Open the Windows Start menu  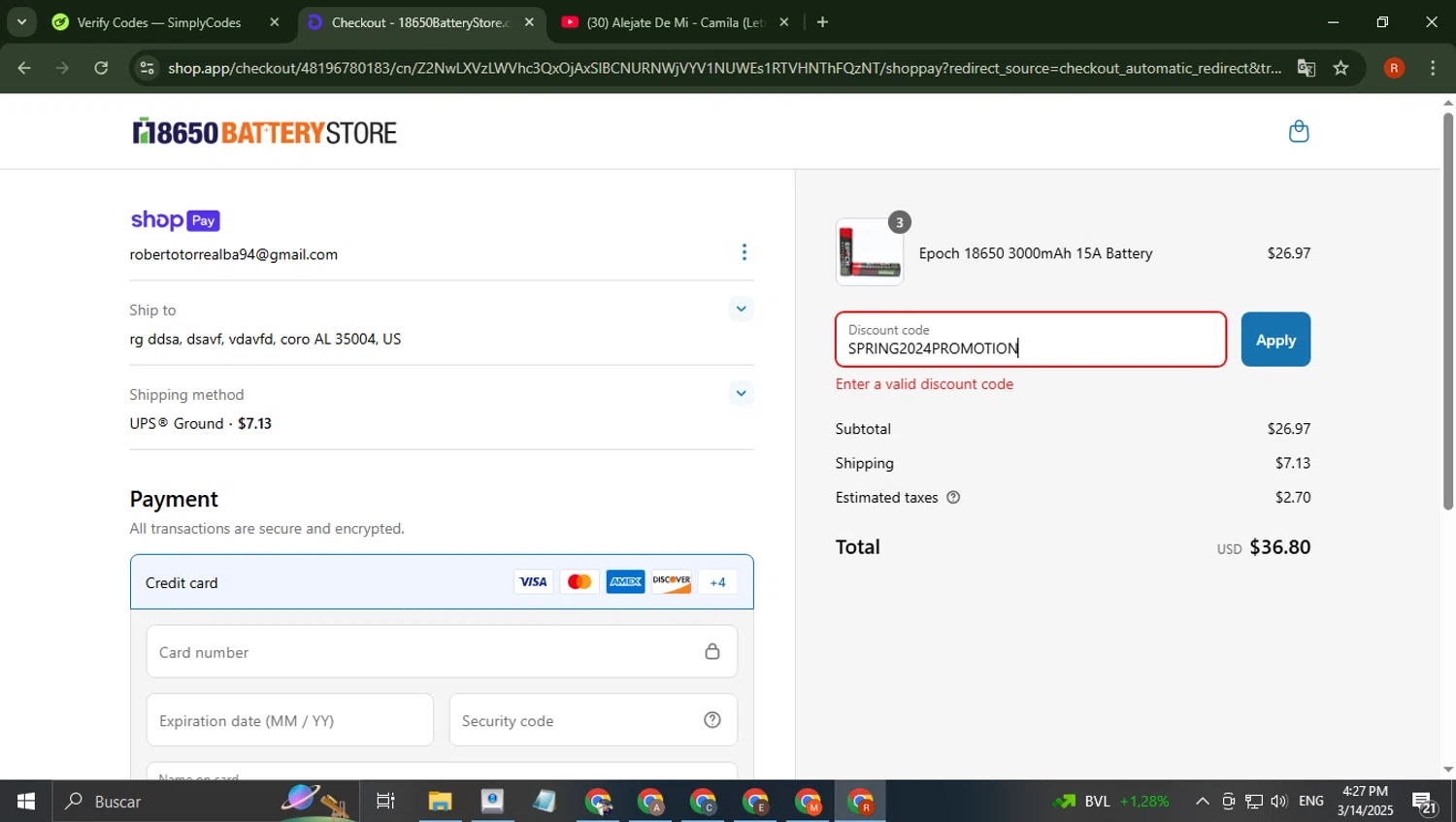25,802
